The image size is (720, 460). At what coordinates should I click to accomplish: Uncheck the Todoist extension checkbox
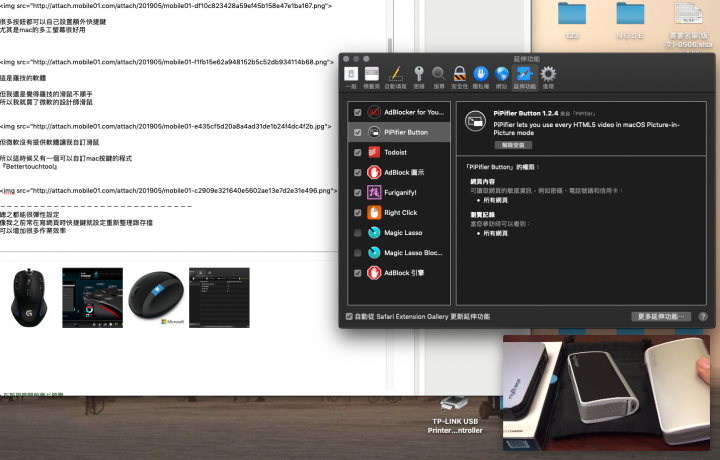click(x=358, y=152)
